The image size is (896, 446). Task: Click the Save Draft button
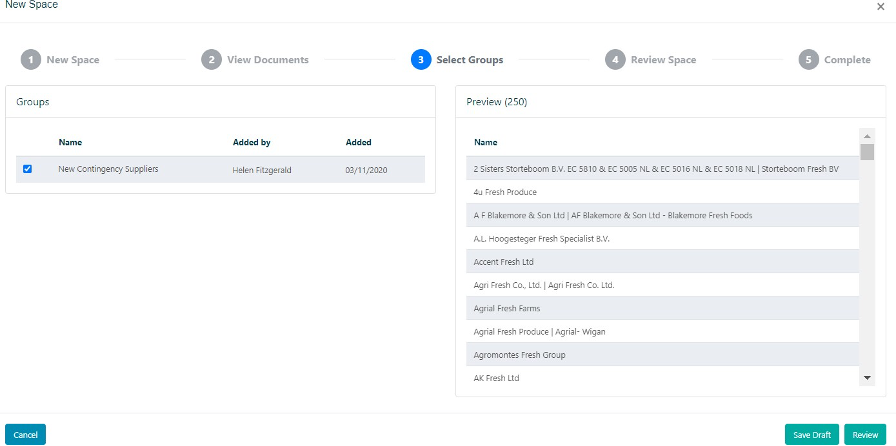point(811,435)
